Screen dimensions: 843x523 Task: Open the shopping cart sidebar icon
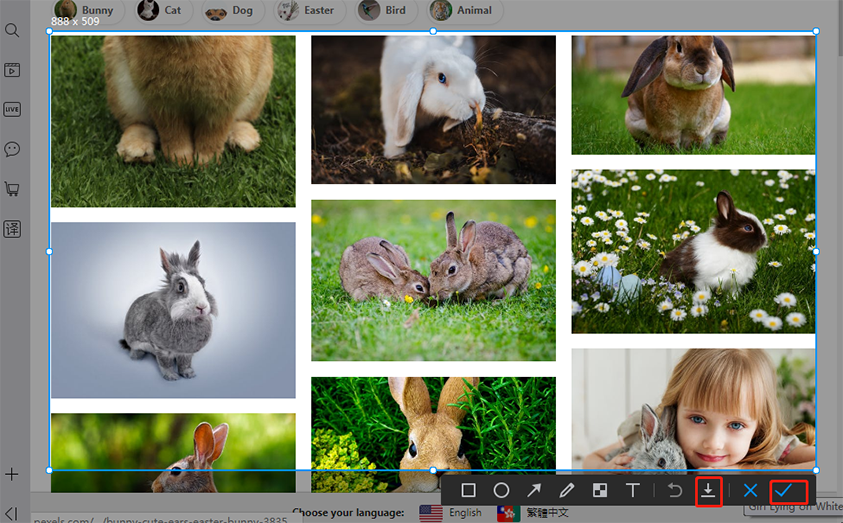(12, 189)
